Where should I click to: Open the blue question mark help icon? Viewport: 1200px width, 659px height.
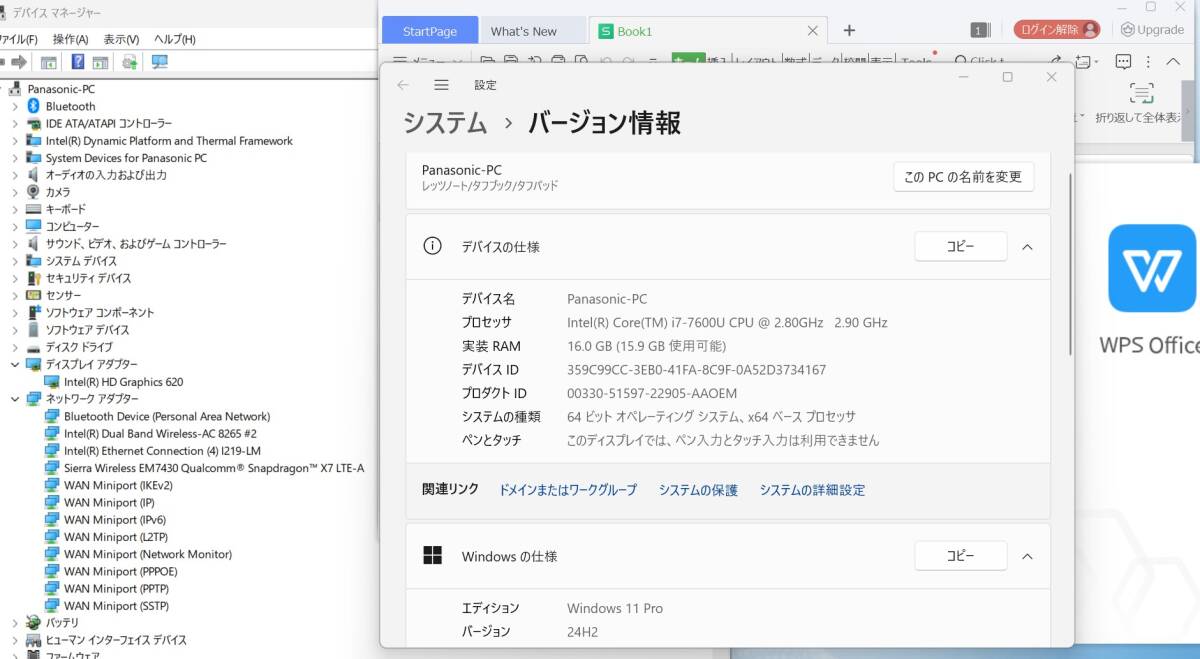77,62
